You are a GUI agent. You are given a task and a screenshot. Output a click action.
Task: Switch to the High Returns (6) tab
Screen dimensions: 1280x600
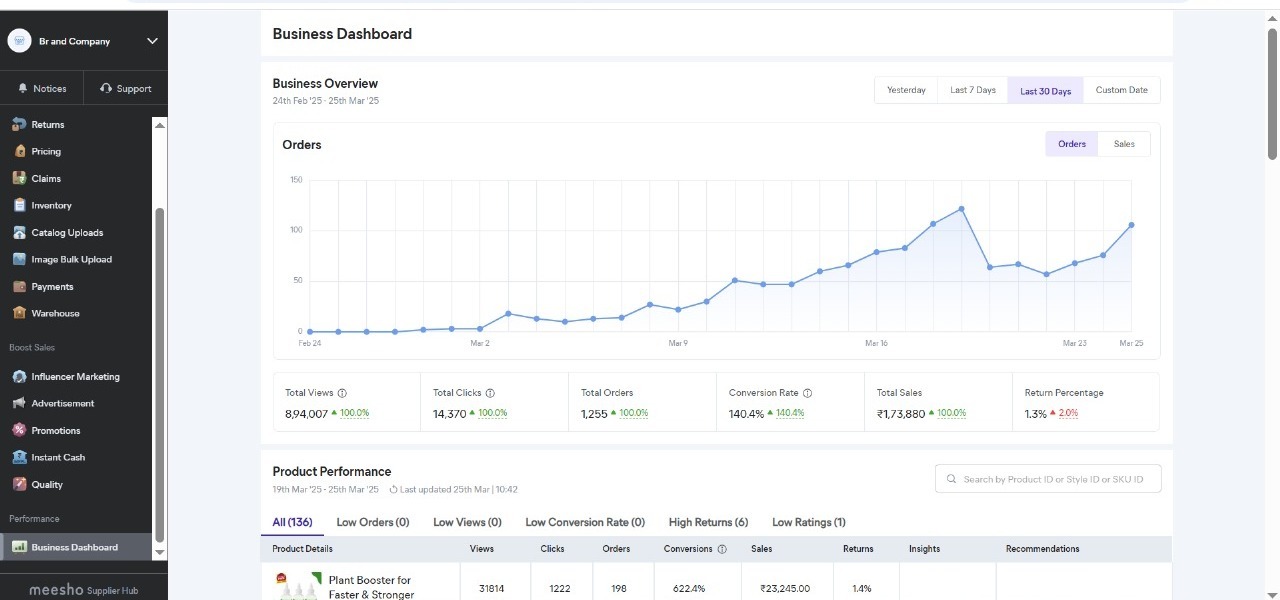coord(708,522)
